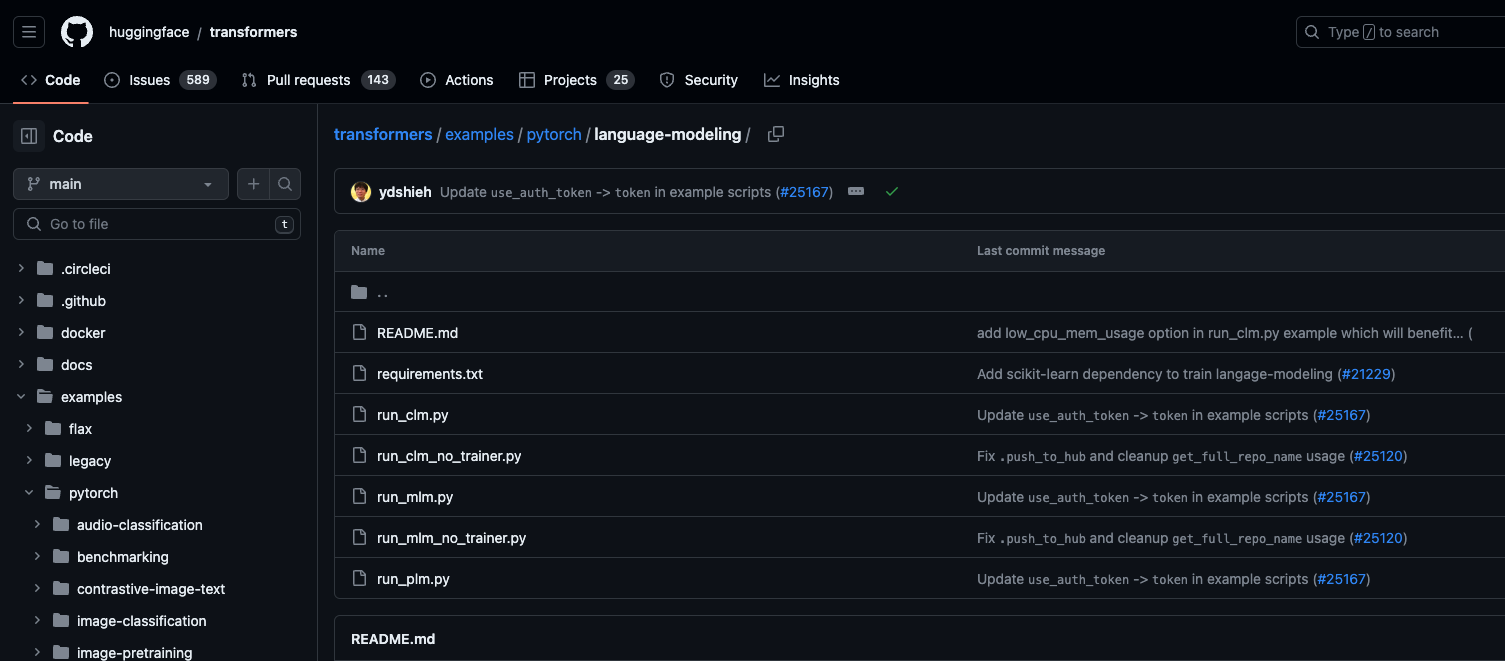Open the run_mlm_no_trainer.py file
The height and width of the screenshot is (661, 1505).
coord(451,538)
